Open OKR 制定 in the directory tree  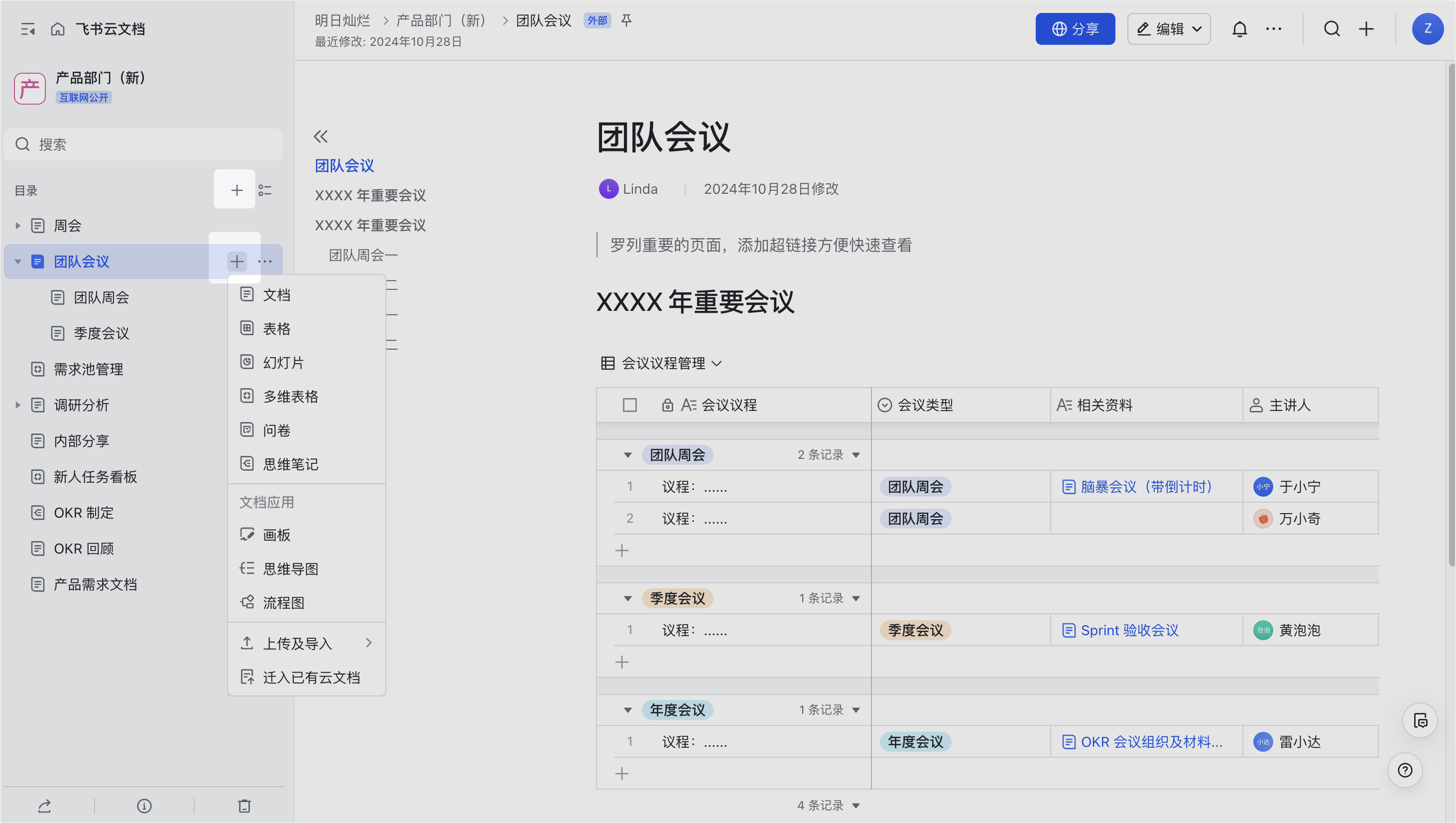[84, 513]
